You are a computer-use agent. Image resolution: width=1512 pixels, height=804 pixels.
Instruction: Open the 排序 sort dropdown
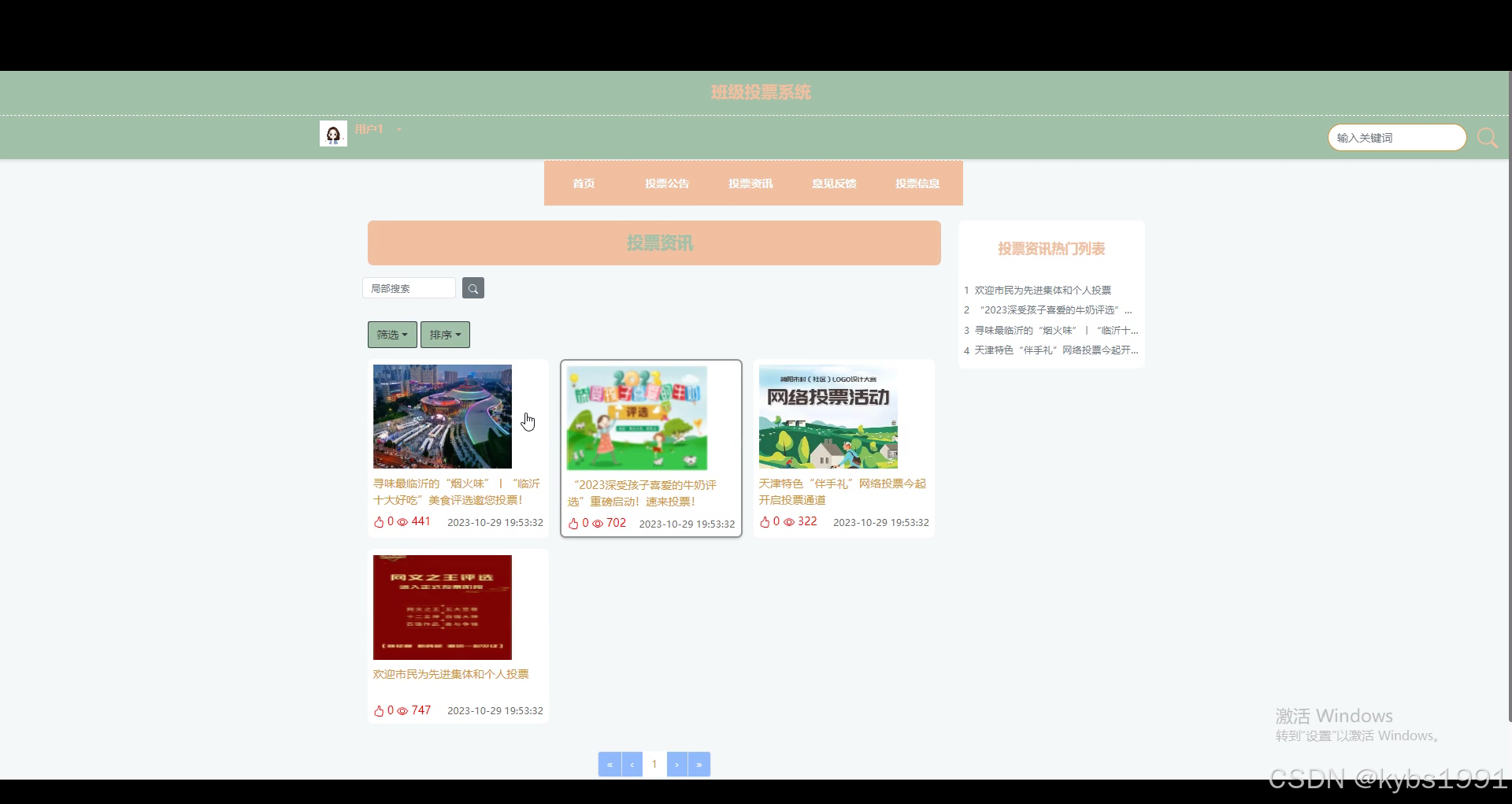[445, 335]
